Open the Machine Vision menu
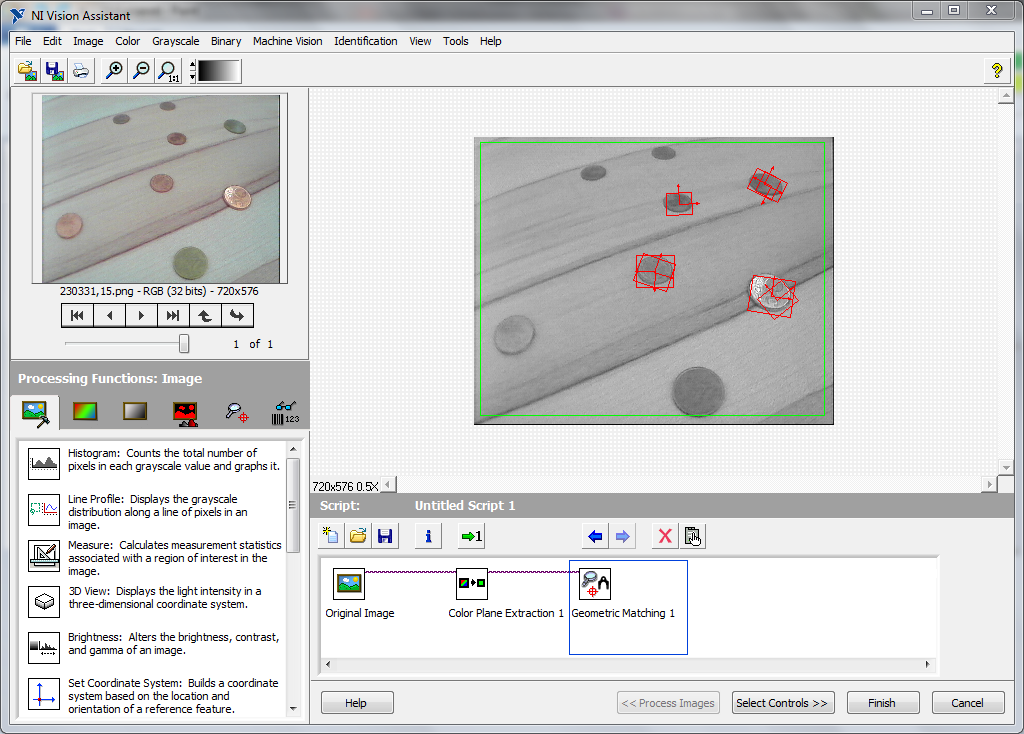Image resolution: width=1024 pixels, height=734 pixels. click(287, 41)
